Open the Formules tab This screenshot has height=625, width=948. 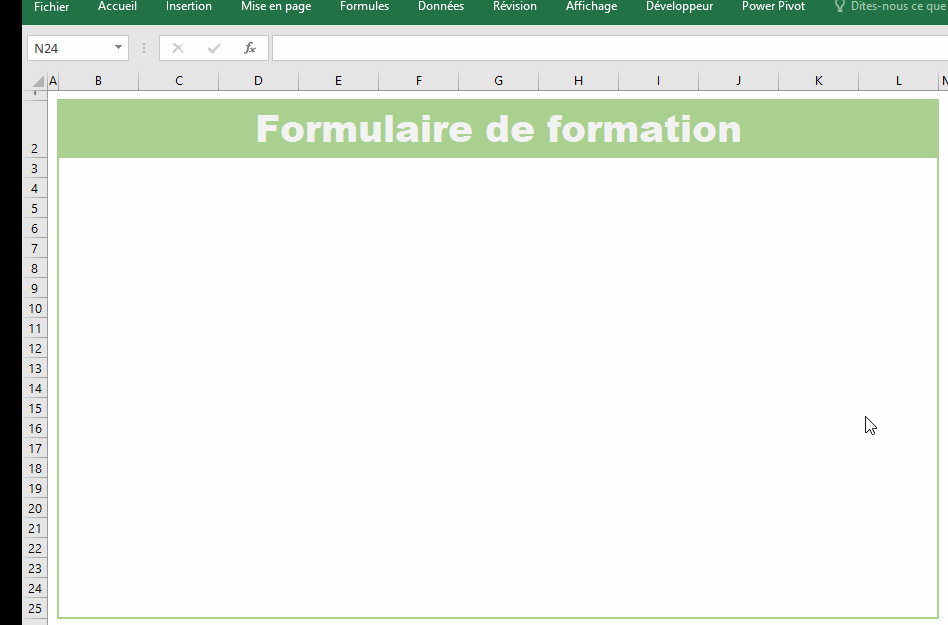365,7
